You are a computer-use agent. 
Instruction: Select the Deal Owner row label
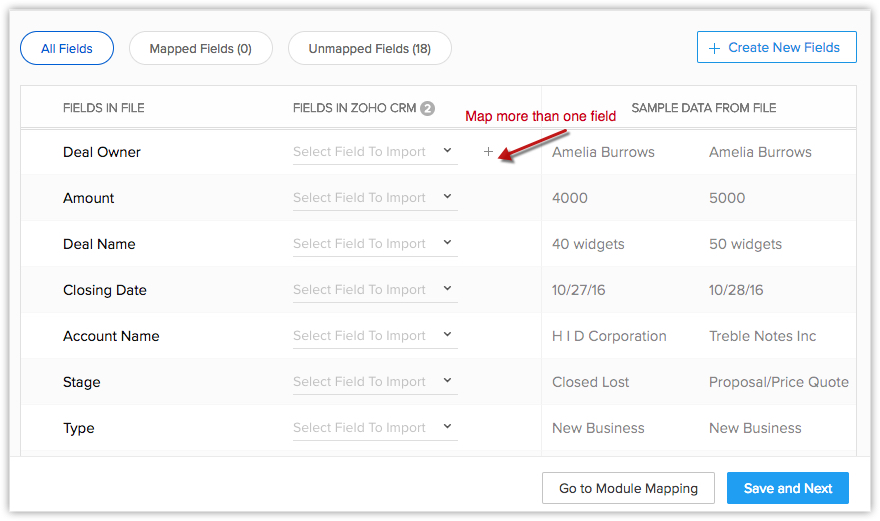(102, 152)
